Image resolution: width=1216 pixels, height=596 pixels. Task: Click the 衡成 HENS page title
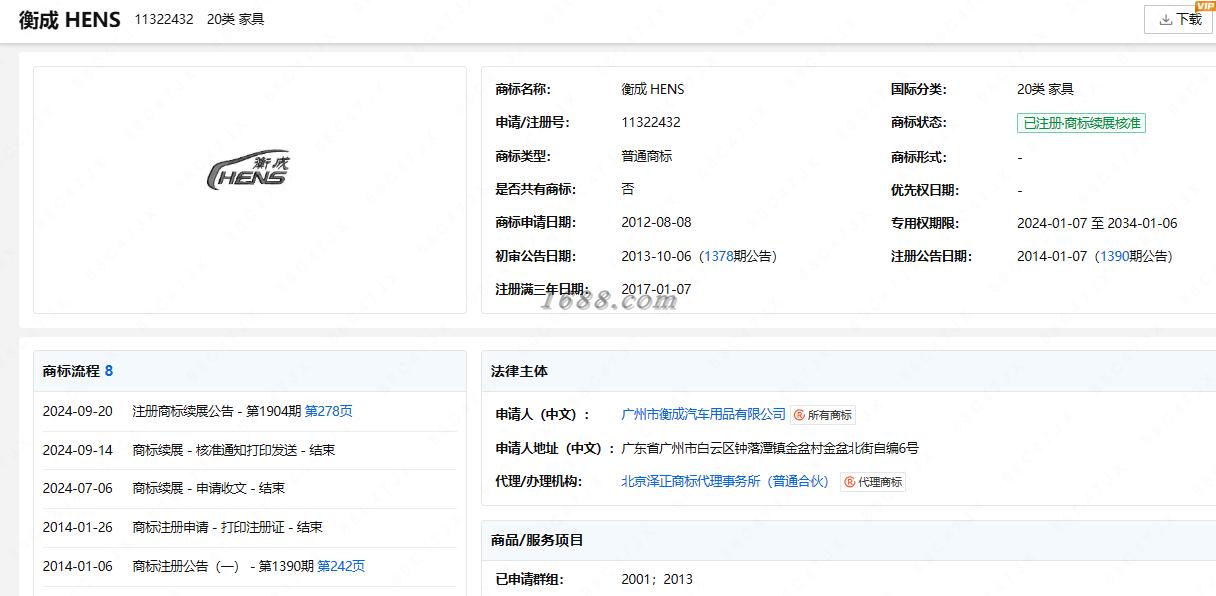pos(70,20)
